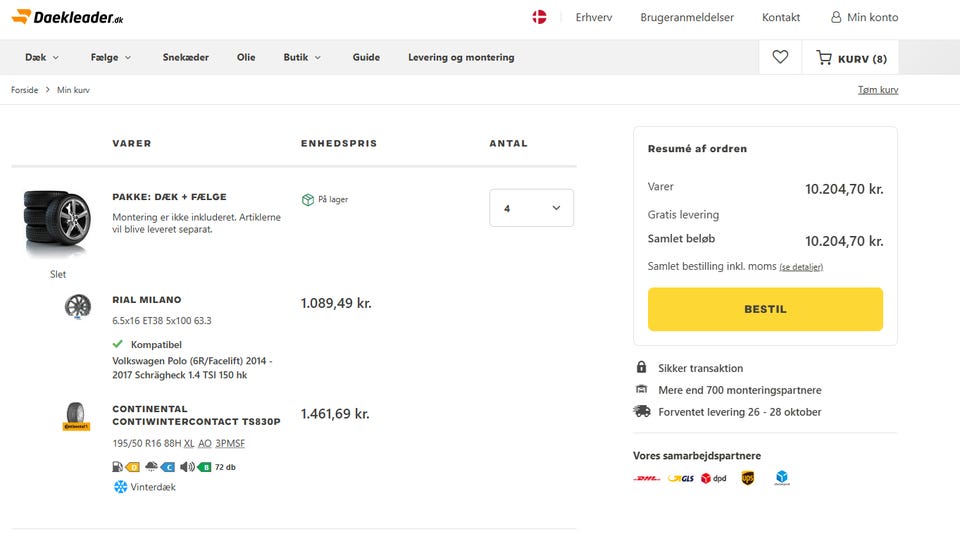Expand the Dæk menu dropdown

42,57
